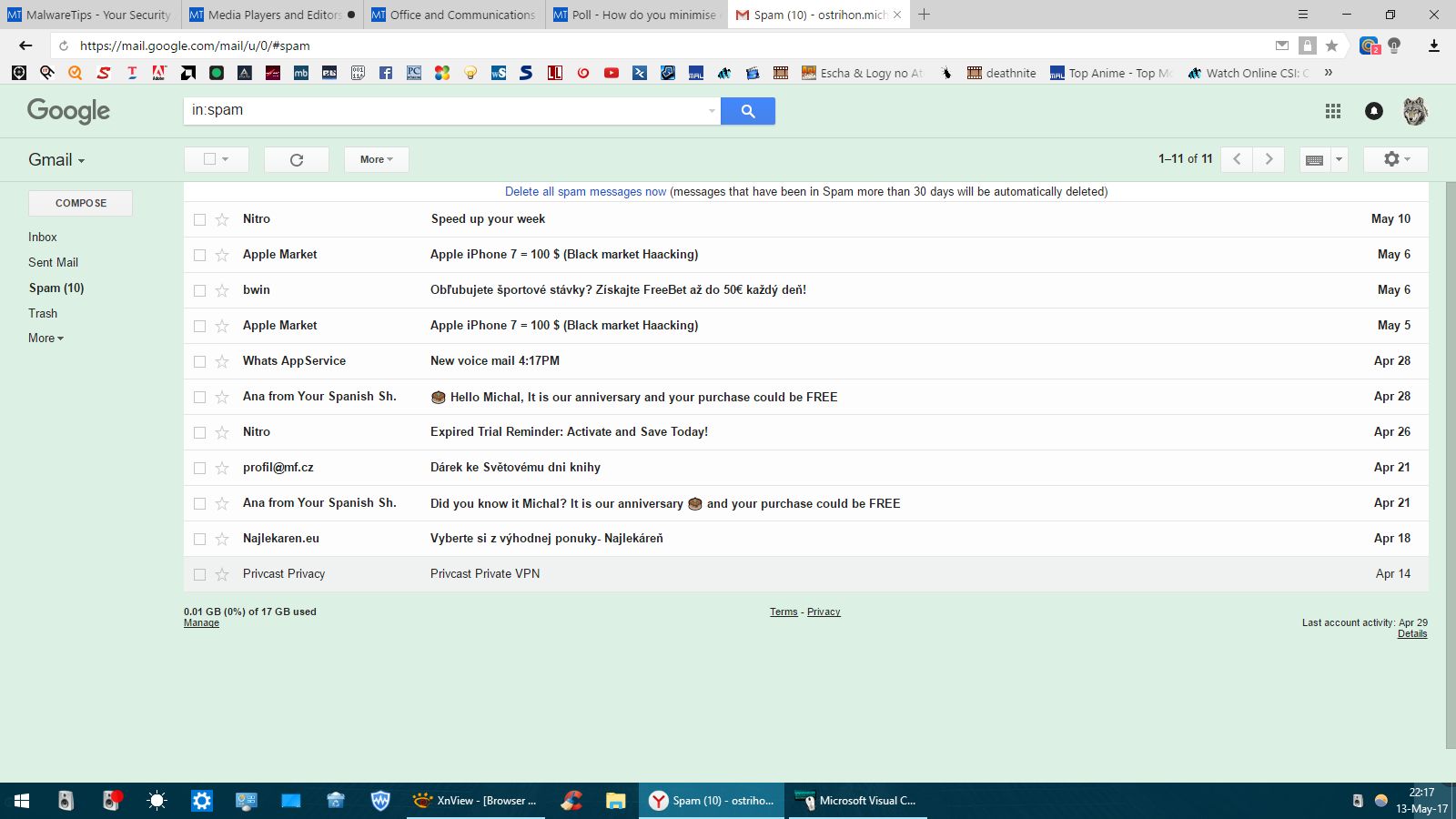Select the profil@mf.cz email checkbox
1456x819 pixels.
pos(199,468)
